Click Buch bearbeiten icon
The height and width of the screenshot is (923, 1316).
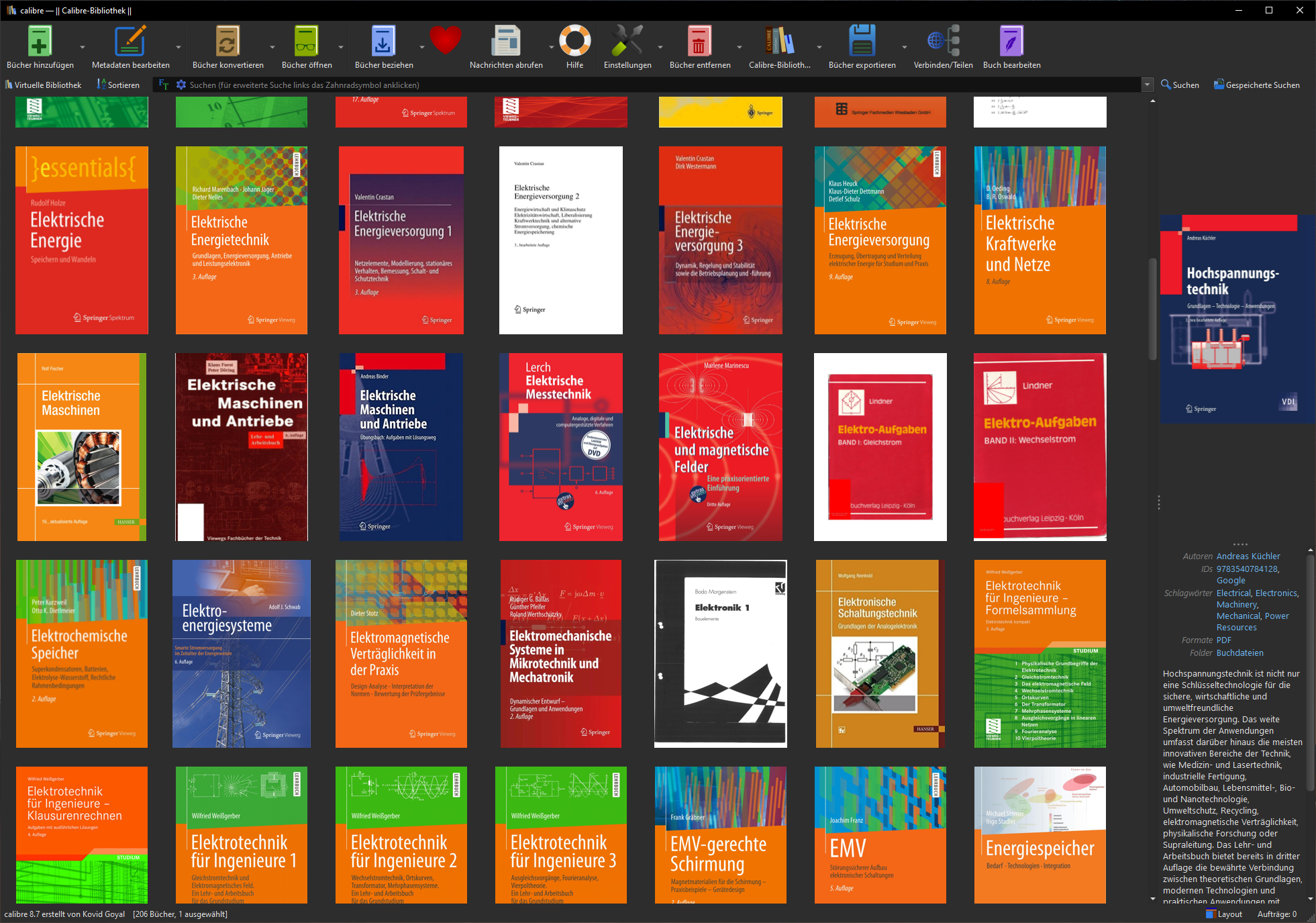point(1011,42)
